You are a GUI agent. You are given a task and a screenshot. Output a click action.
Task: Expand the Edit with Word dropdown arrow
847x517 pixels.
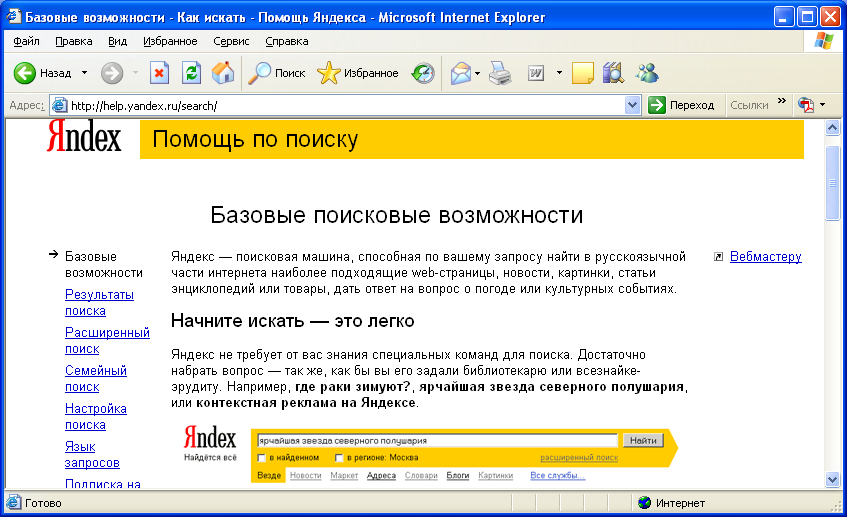click(559, 73)
